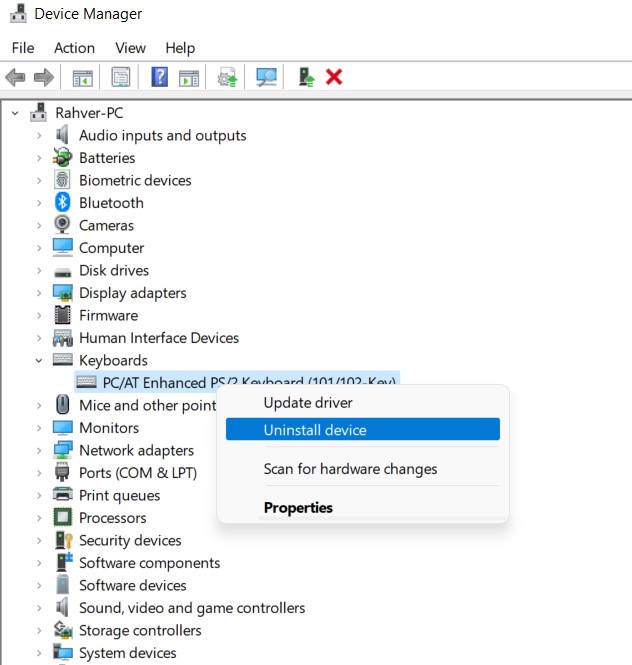Select the Firmware category label
The image size is (632, 665).
(109, 316)
